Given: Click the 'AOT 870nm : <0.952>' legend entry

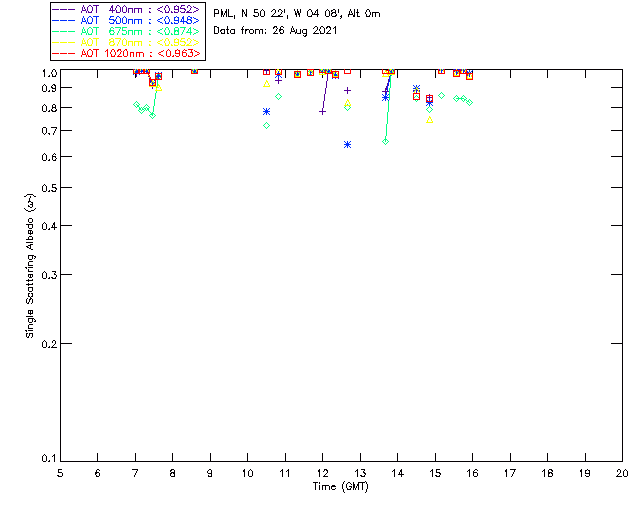Looking at the screenshot, I should [x=126, y=42].
